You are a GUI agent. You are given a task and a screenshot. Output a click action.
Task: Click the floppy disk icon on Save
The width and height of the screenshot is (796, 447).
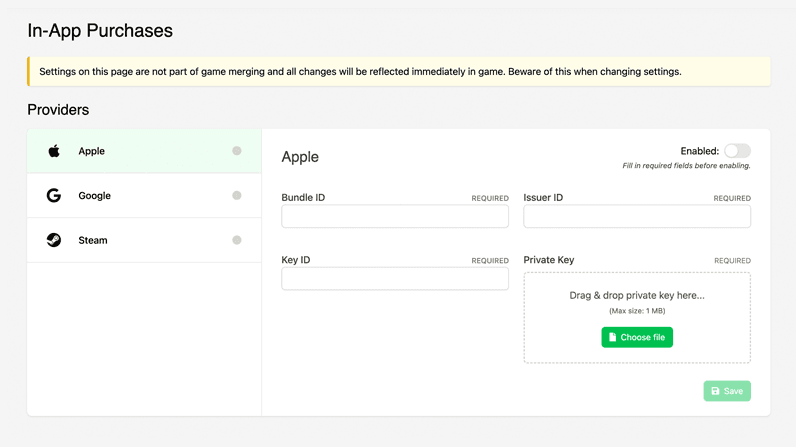(715, 391)
